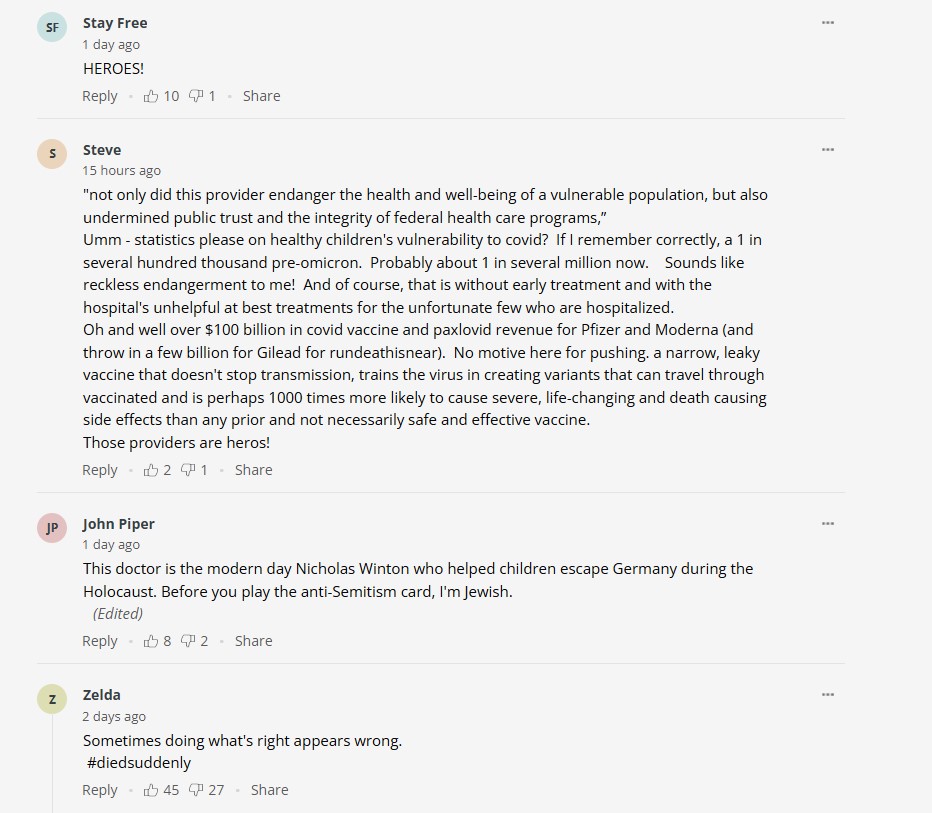This screenshot has height=813, width=932.
Task: Like John Piper's comment
Action: point(152,641)
